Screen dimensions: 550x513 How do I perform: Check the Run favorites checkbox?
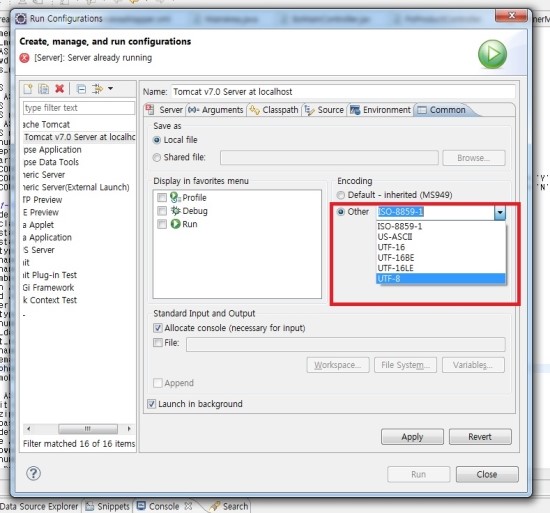(162, 224)
